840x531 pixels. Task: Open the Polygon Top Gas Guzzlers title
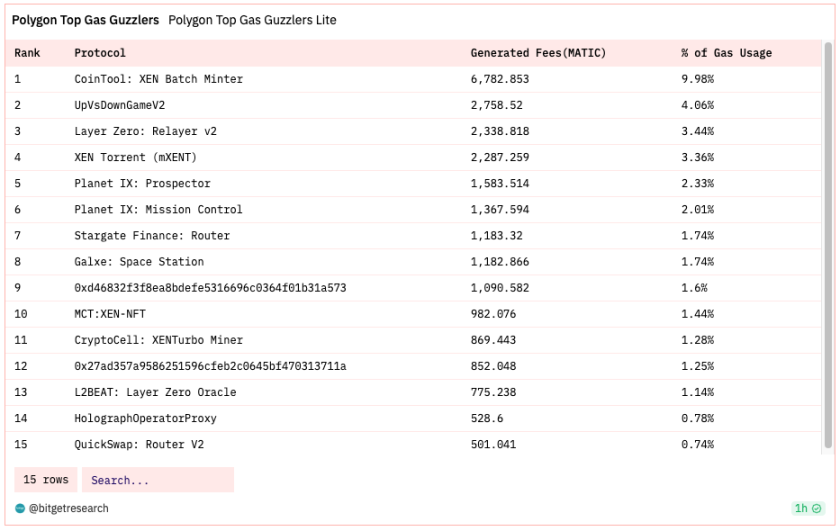click(x=86, y=20)
